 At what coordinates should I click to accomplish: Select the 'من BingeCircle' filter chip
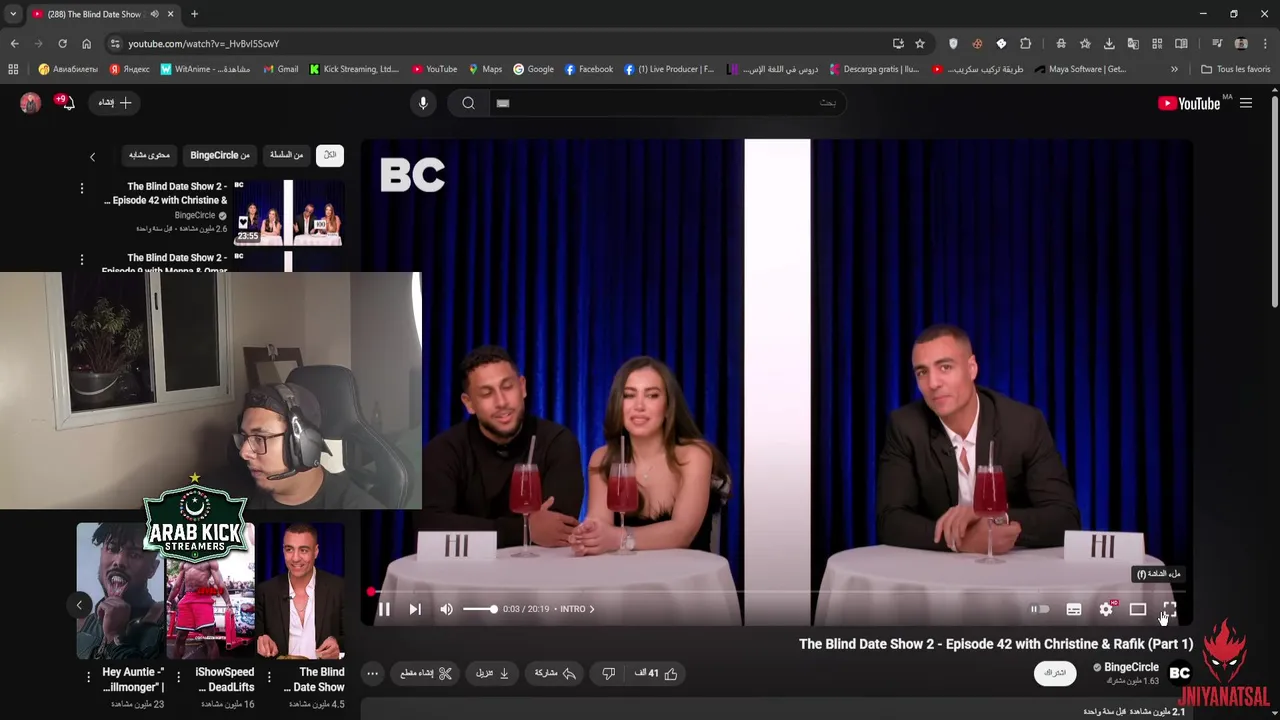(220, 155)
